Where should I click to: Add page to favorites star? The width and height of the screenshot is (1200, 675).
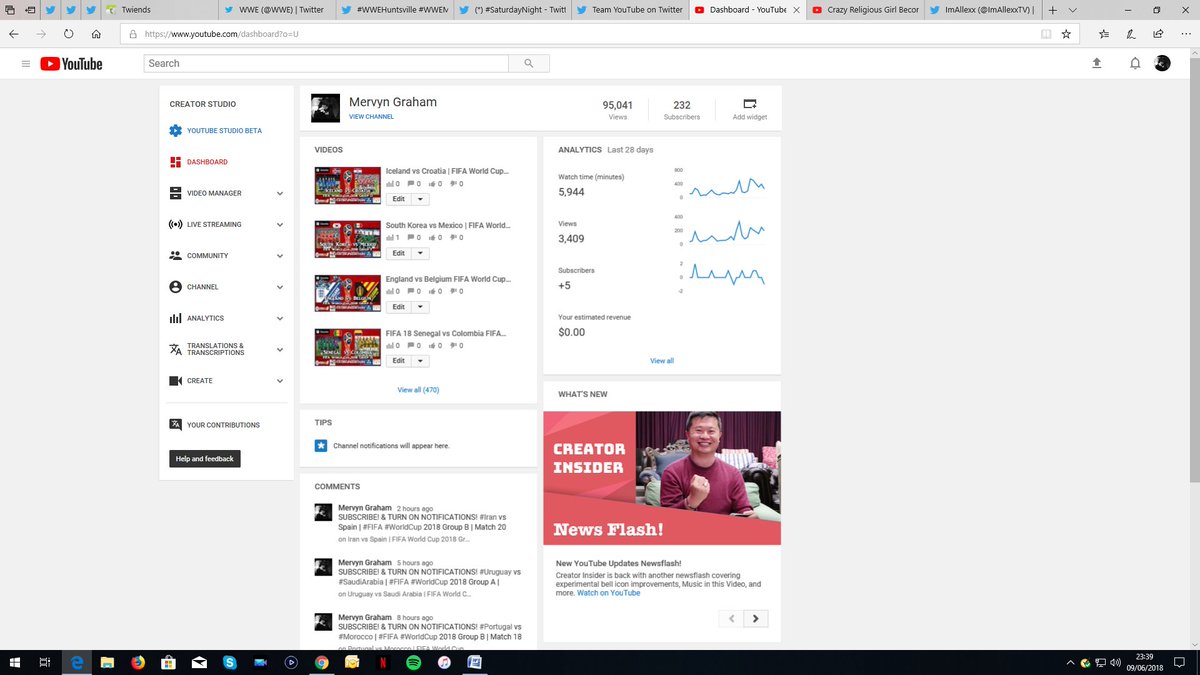[1066, 33]
